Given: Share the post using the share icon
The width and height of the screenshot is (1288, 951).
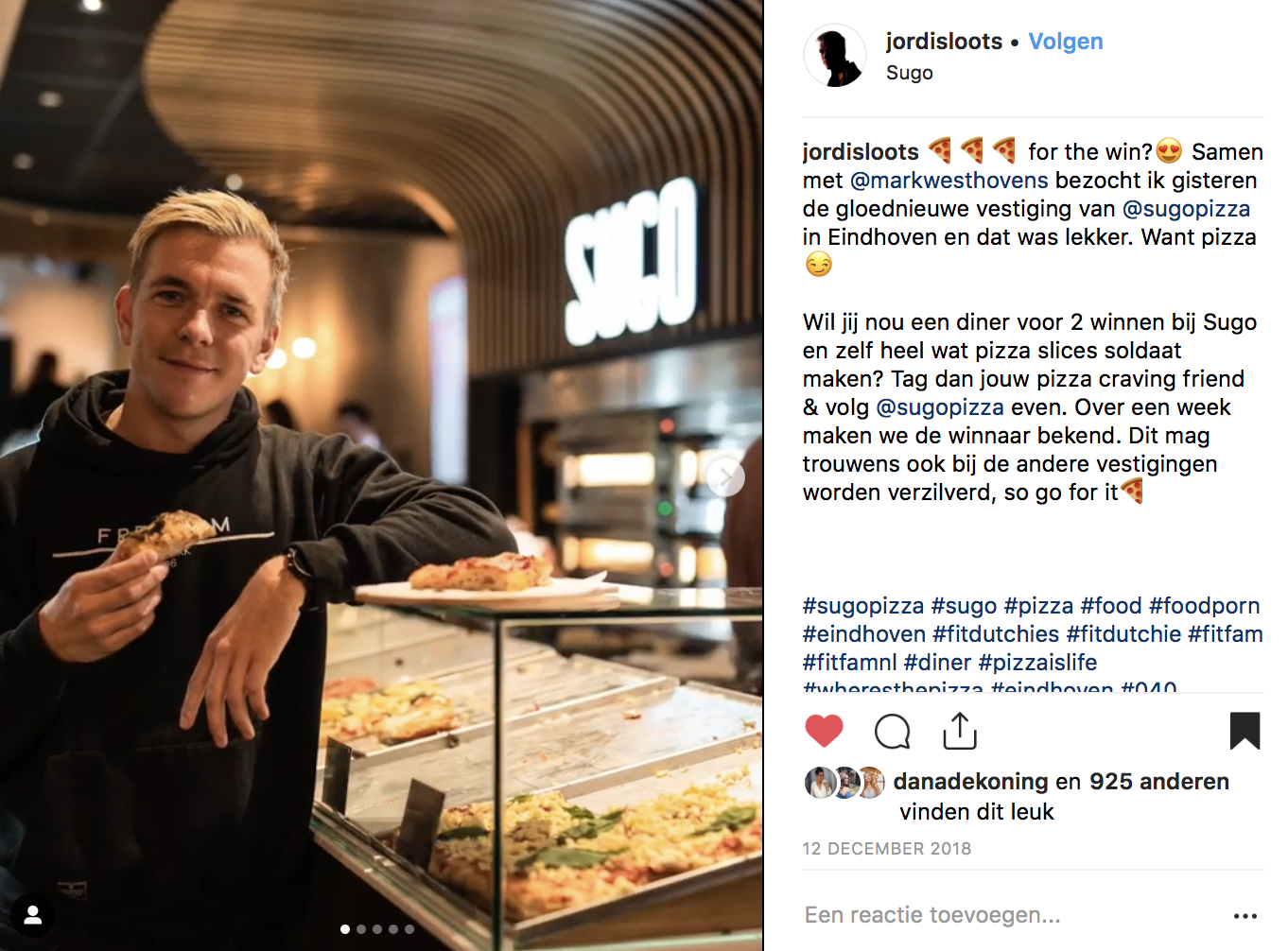Looking at the screenshot, I should [x=960, y=731].
